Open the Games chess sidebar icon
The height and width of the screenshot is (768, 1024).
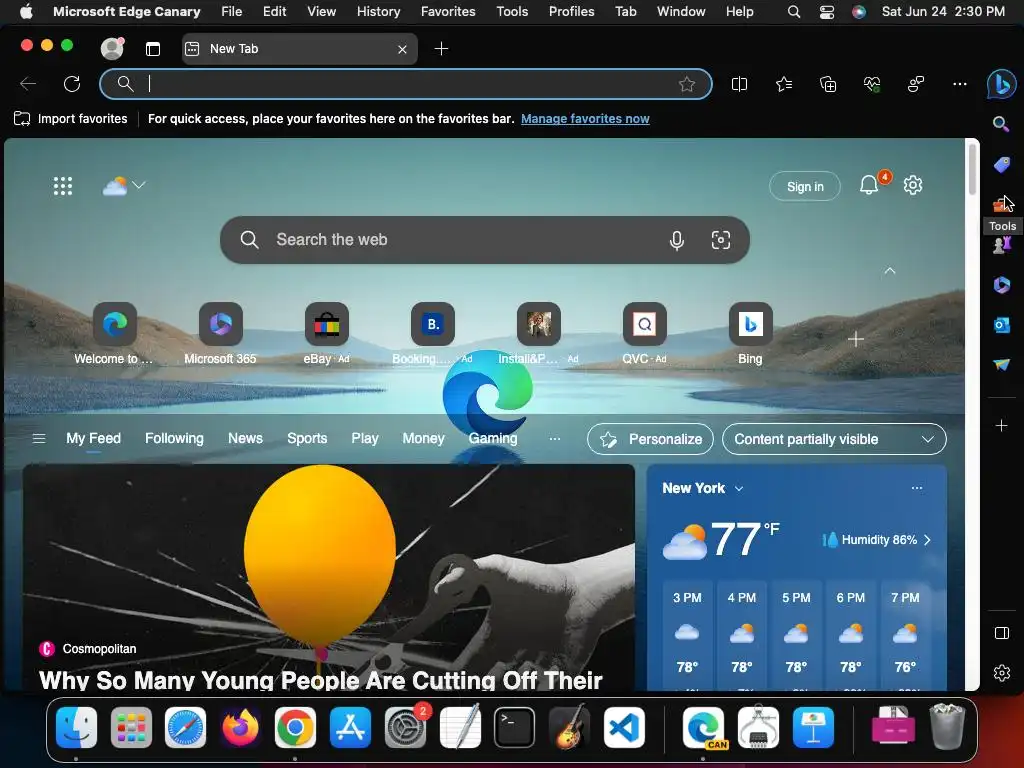point(1001,246)
